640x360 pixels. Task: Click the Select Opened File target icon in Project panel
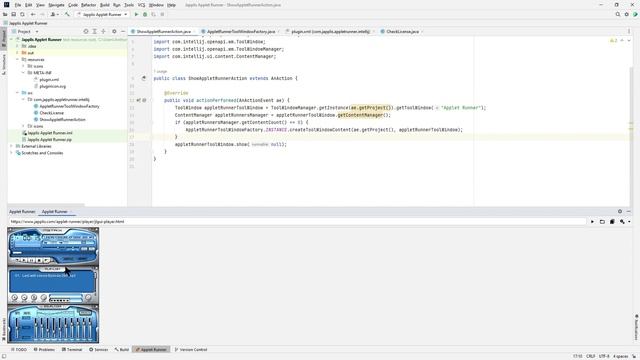[86, 31]
